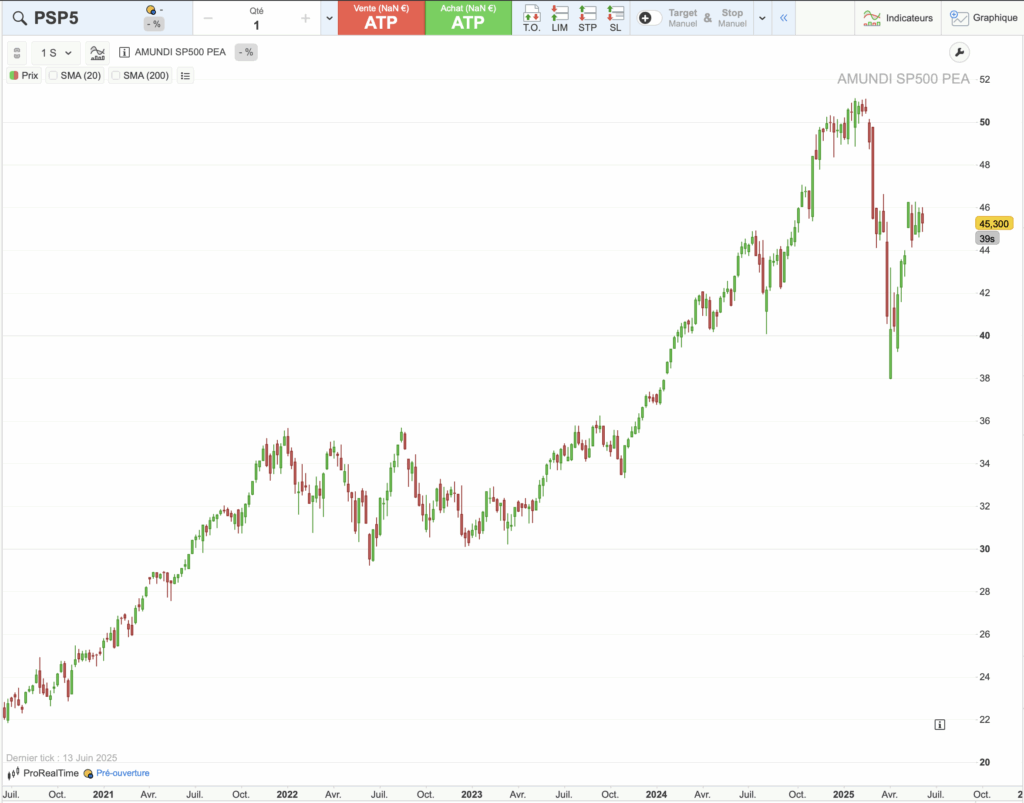This screenshot has width=1024, height=803.
Task: Increase quantity with the plus button
Action: (x=305, y=18)
